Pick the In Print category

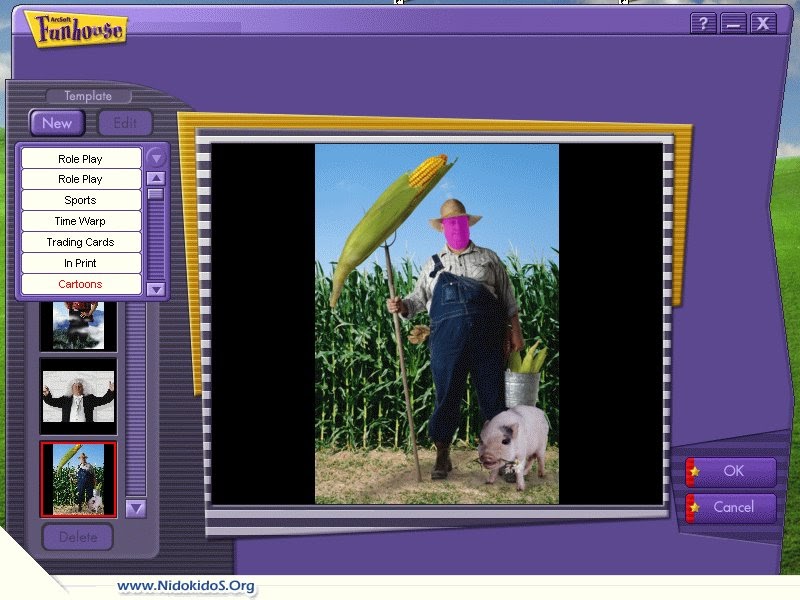pyautogui.click(x=81, y=263)
